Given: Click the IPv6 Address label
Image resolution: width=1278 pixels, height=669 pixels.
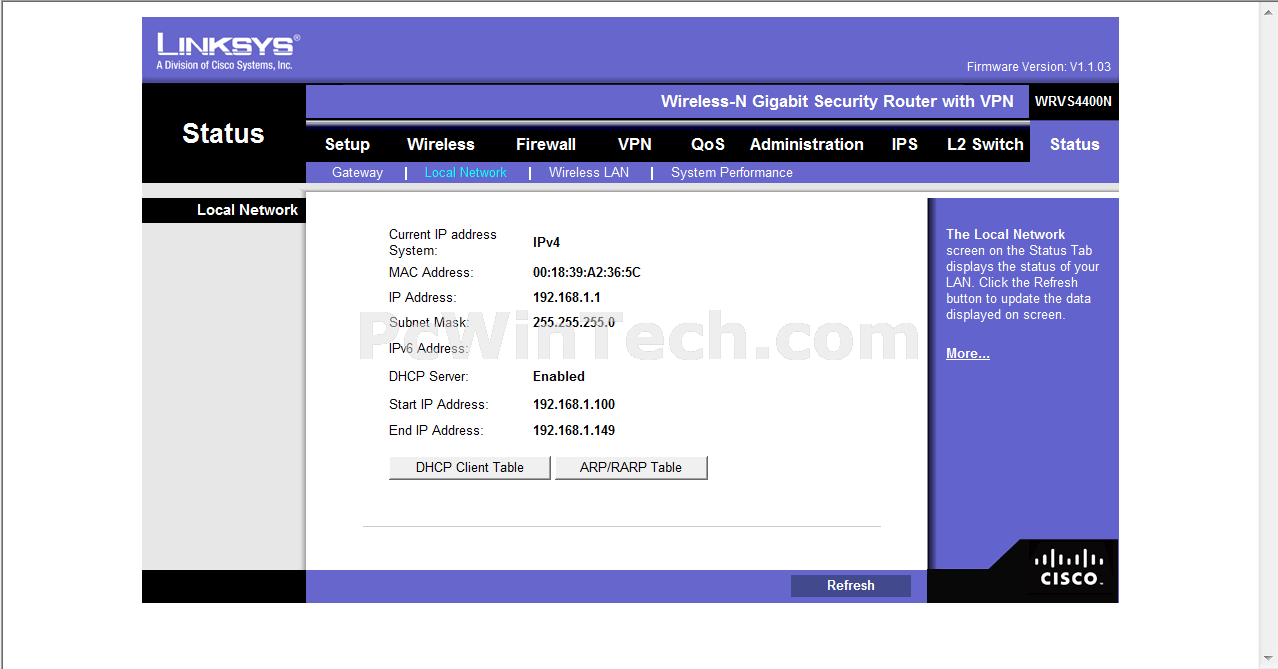Looking at the screenshot, I should 428,349.
